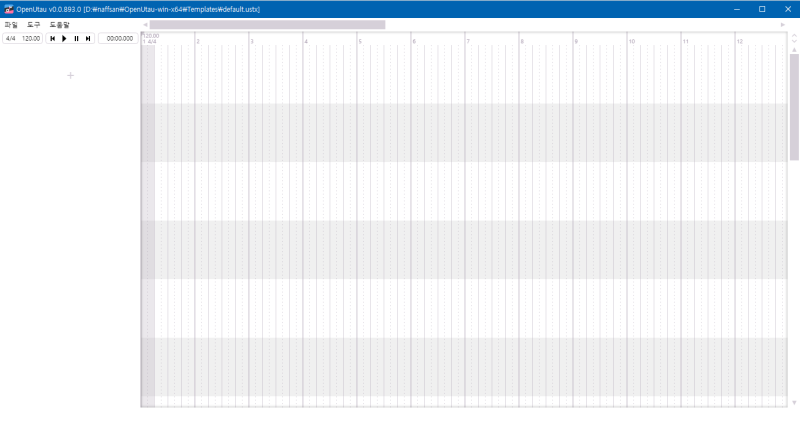Open the 파일 menu

pos(11,24)
